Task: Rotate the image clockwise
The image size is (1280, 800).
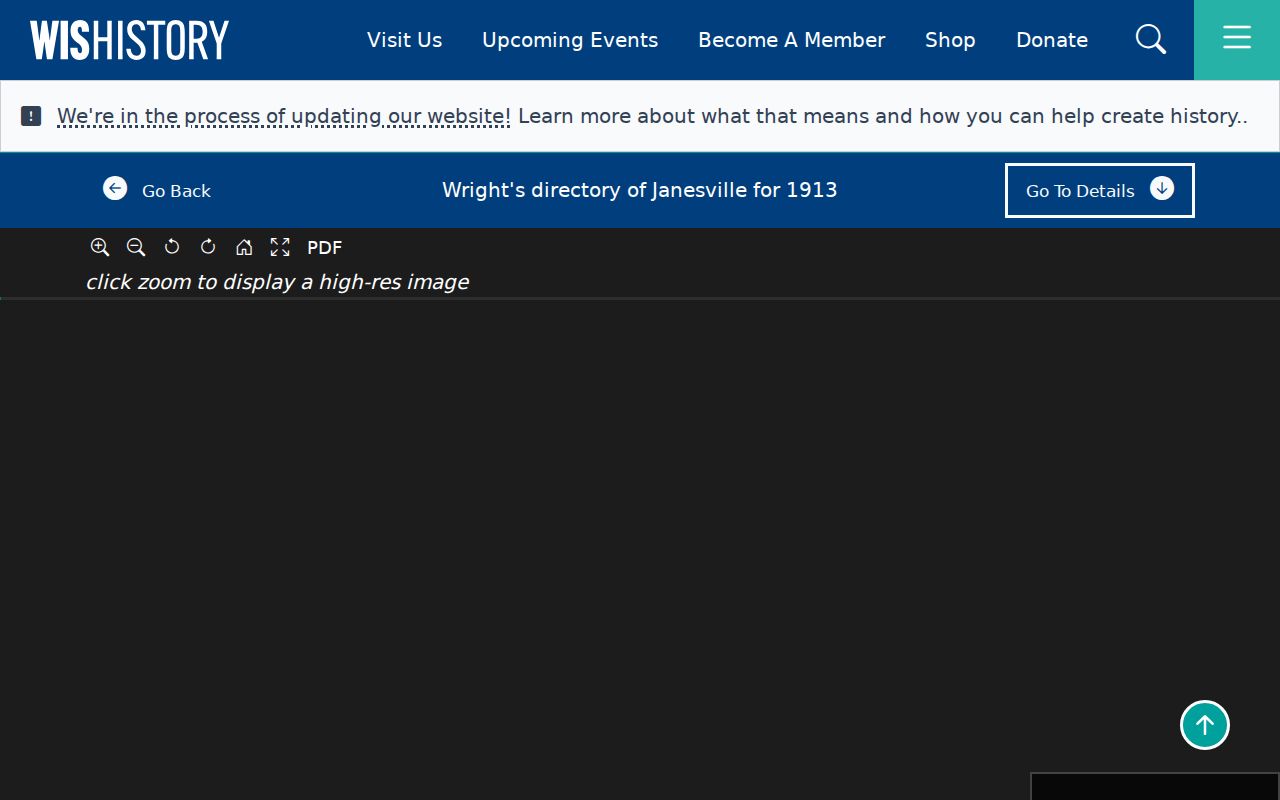Action: click(208, 247)
